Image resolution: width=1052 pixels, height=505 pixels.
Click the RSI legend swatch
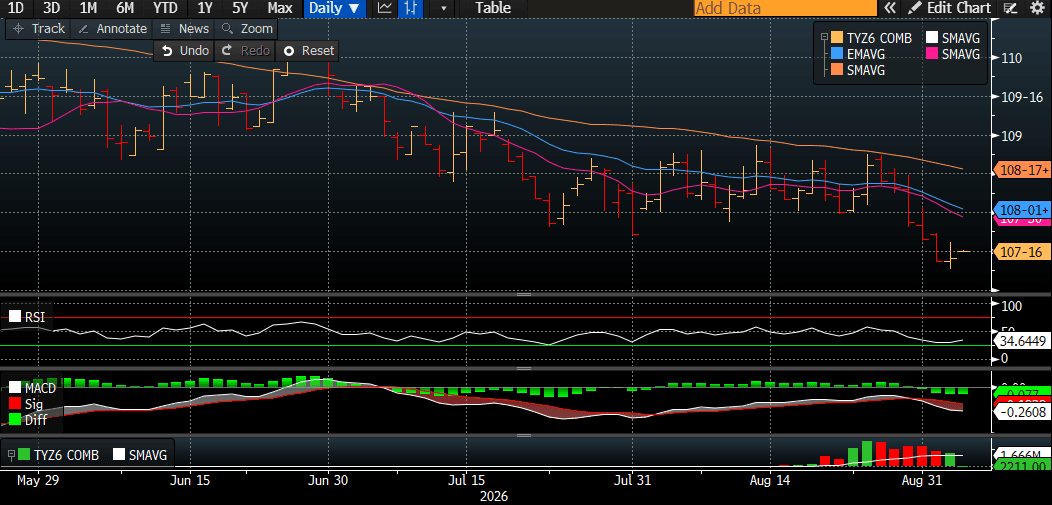tap(14, 317)
